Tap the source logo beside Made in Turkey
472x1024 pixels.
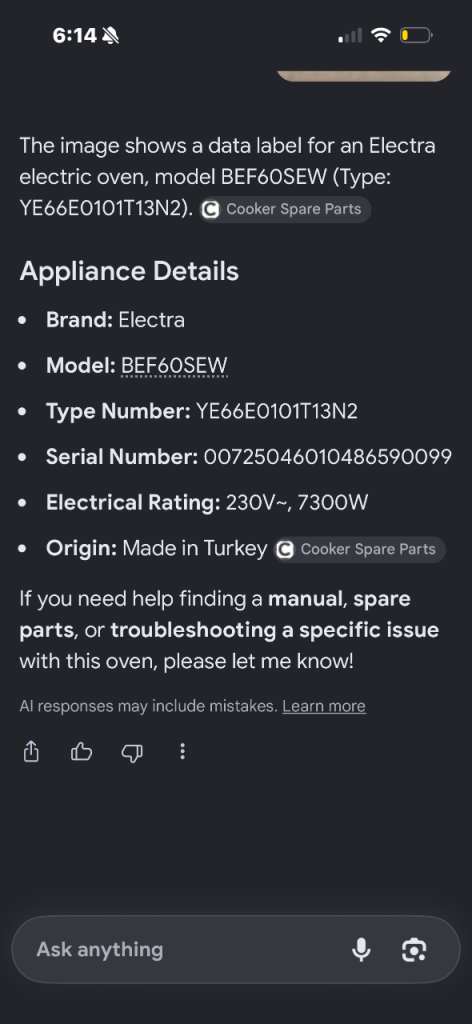[x=285, y=550]
